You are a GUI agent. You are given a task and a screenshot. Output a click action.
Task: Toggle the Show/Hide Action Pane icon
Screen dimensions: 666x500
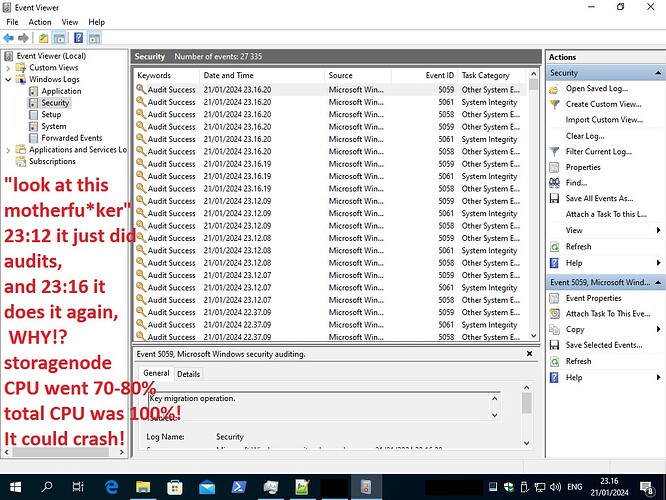point(94,38)
